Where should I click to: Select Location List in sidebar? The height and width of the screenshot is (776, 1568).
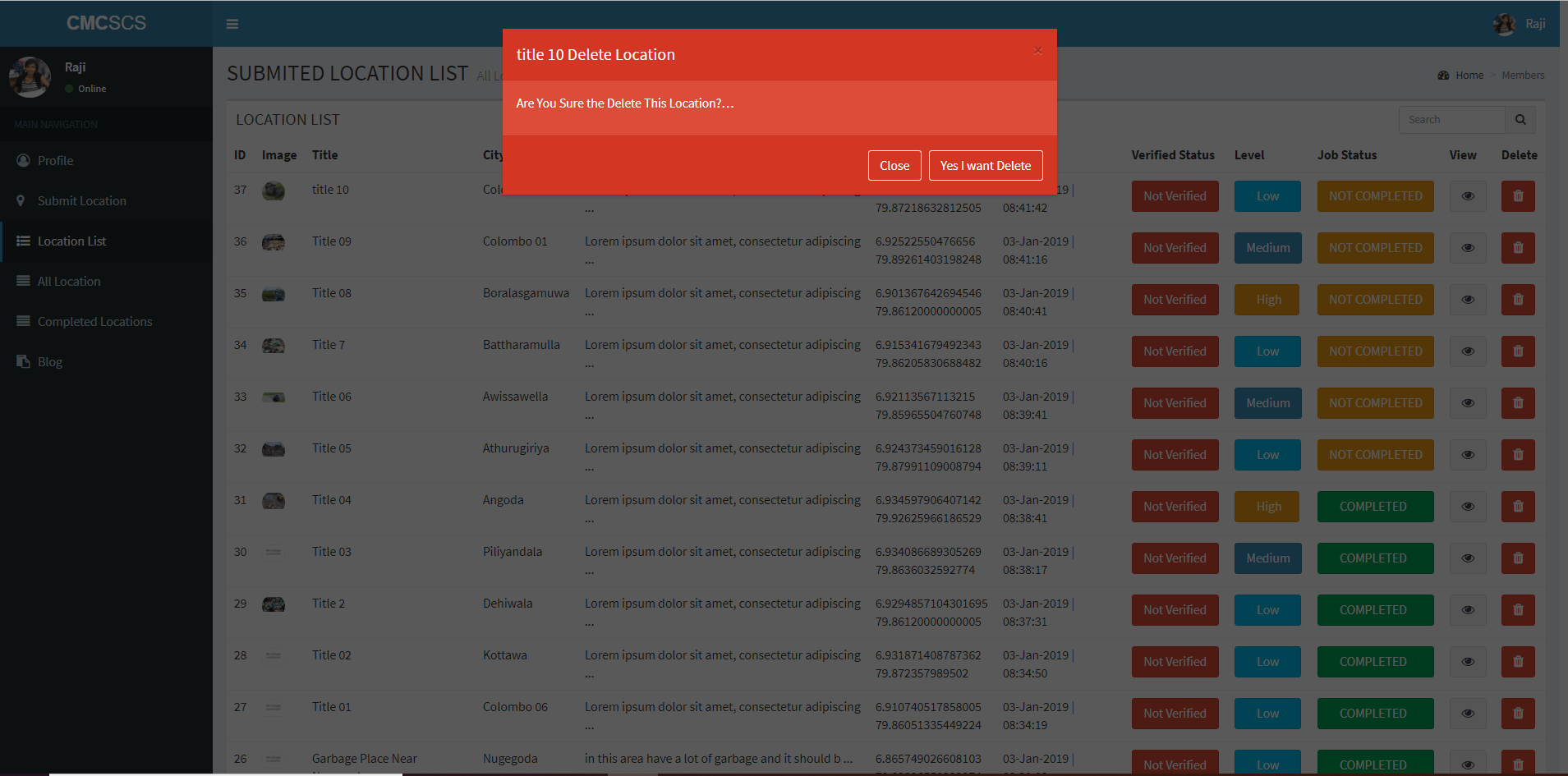[x=106, y=241]
